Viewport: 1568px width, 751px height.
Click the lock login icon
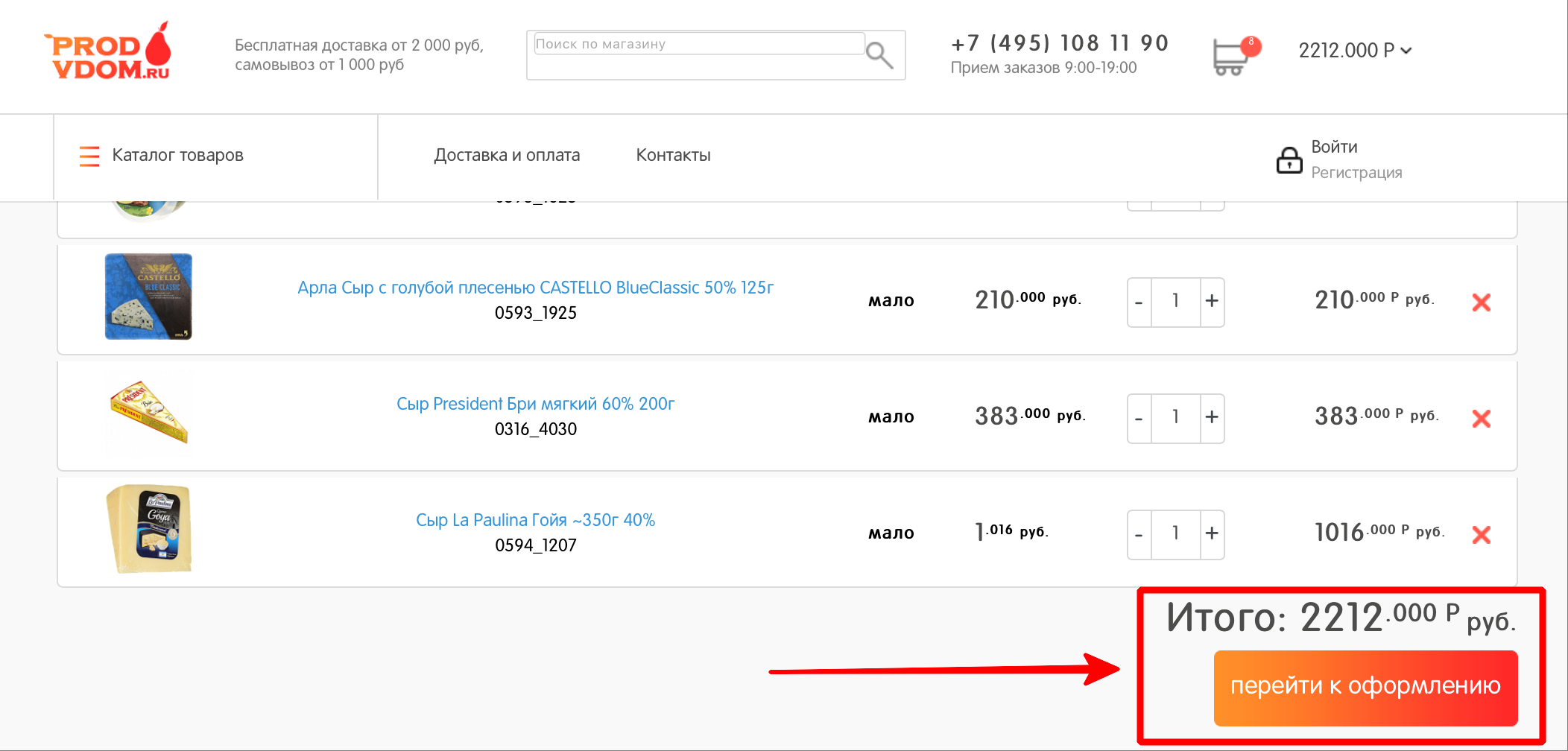[x=1289, y=159]
